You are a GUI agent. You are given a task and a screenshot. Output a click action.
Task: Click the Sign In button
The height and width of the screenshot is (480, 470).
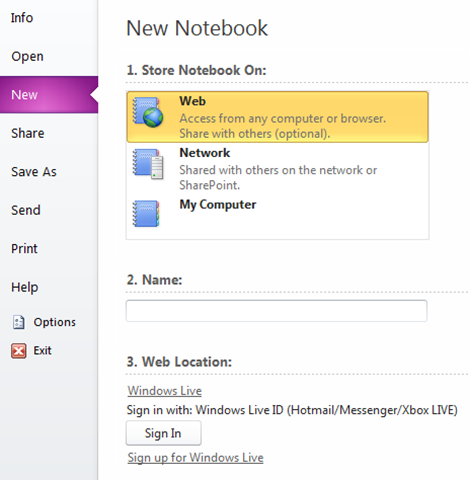pos(163,433)
